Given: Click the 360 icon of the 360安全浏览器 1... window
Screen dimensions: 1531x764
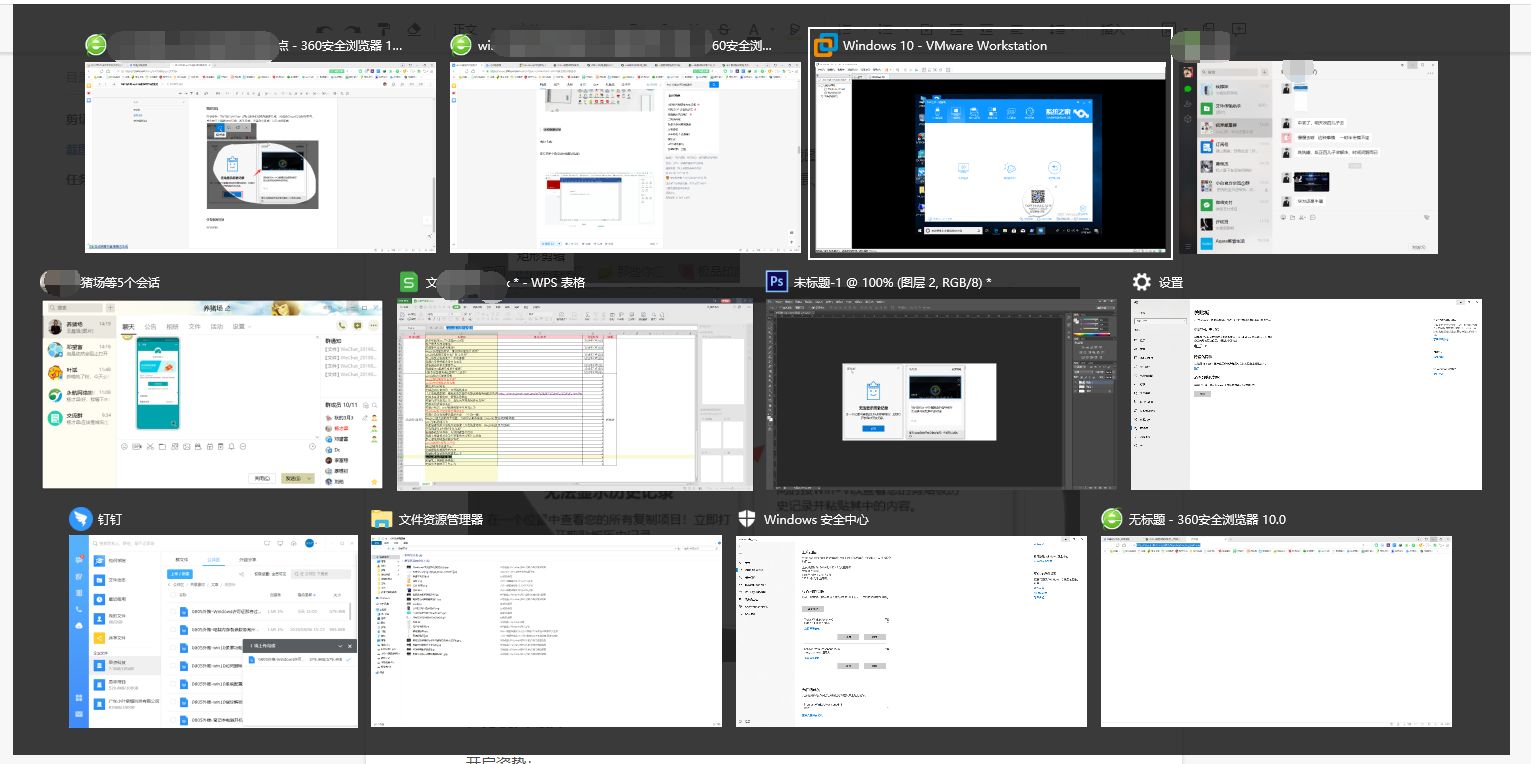Looking at the screenshot, I should click(96, 45).
